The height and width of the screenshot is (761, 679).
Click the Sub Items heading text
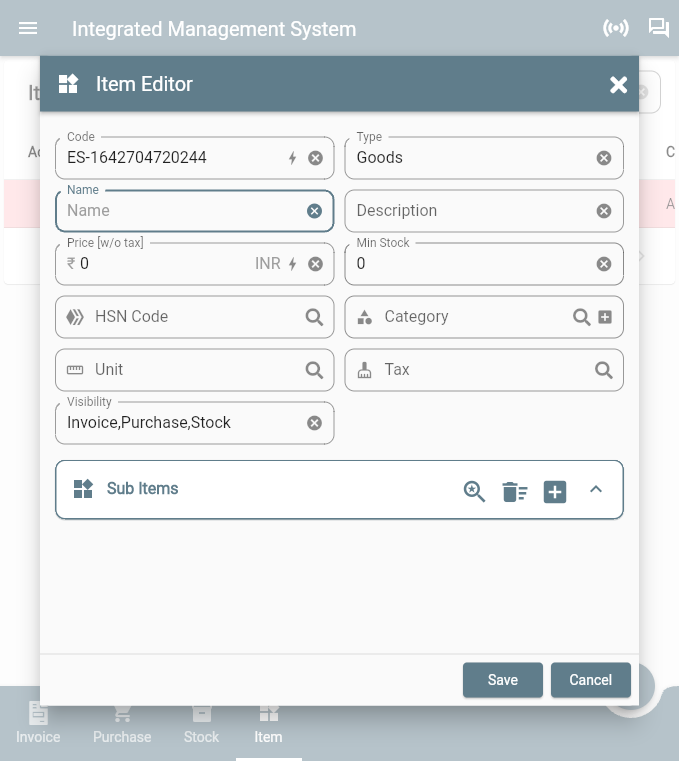coord(143,488)
